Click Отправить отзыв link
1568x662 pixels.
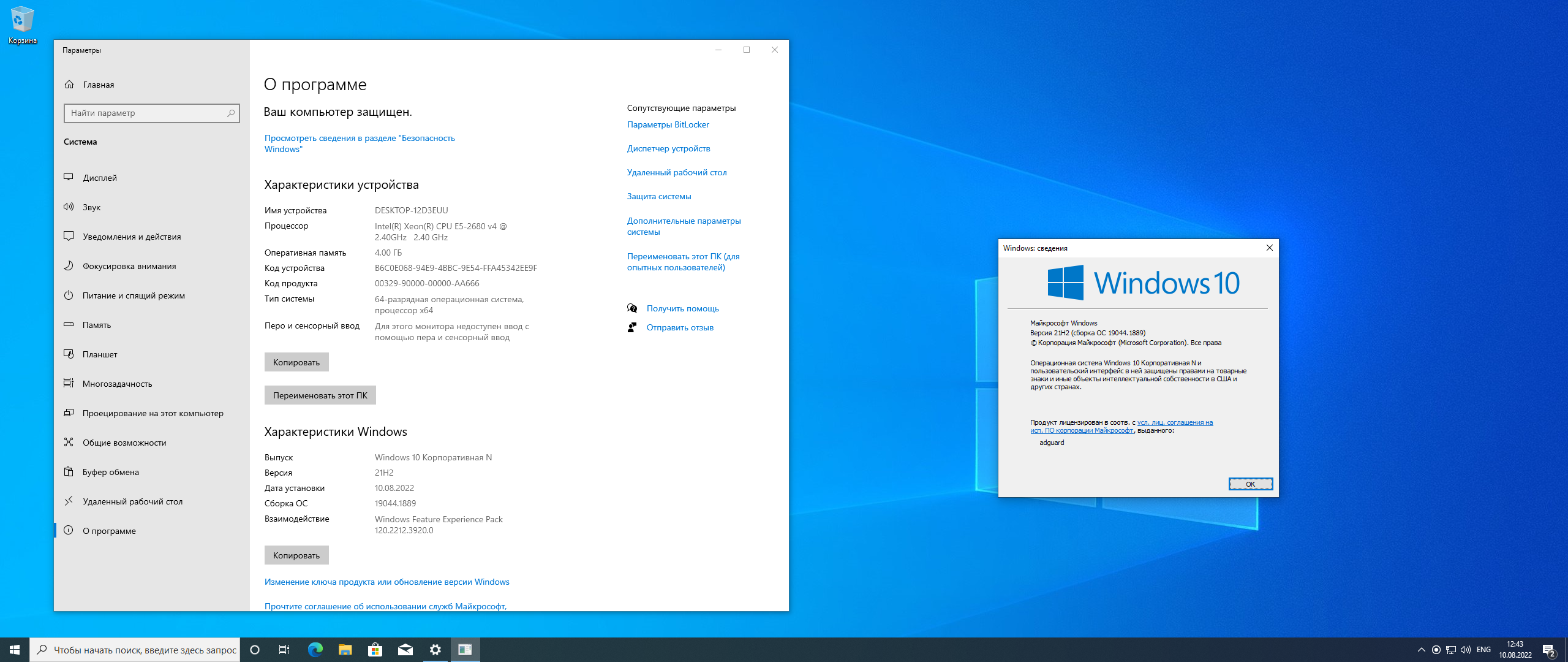coord(680,327)
